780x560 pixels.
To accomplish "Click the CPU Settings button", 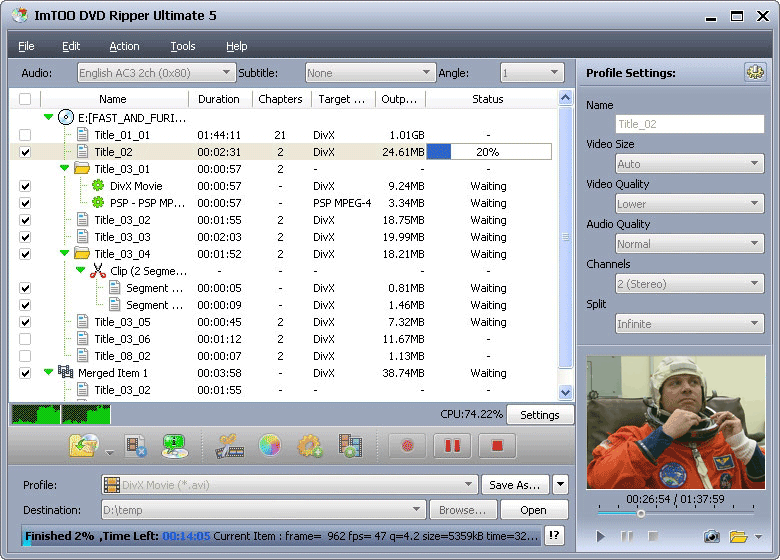I will point(539,415).
